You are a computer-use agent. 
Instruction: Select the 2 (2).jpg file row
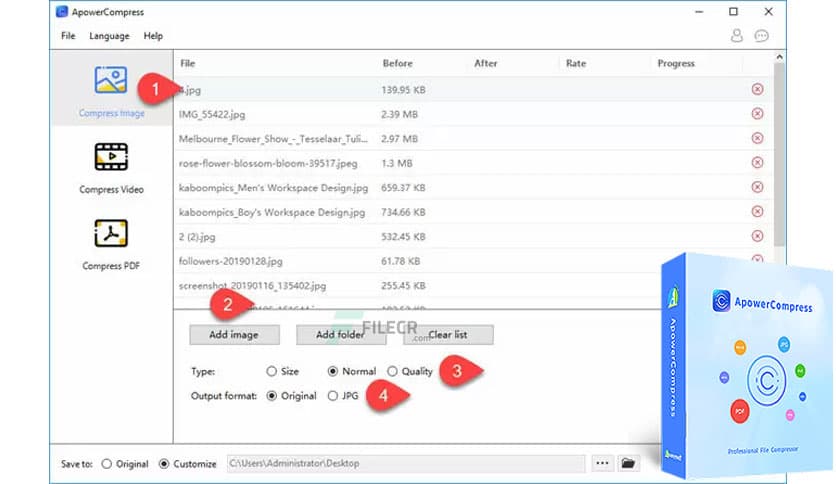coord(473,237)
